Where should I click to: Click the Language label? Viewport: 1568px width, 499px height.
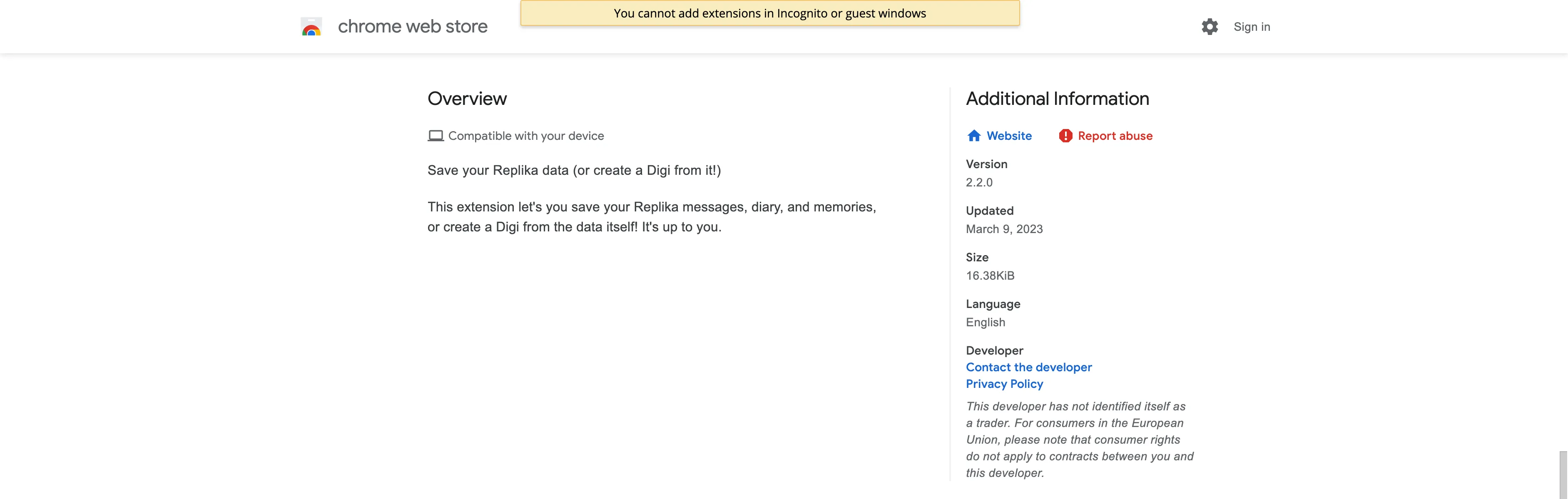[x=993, y=304]
